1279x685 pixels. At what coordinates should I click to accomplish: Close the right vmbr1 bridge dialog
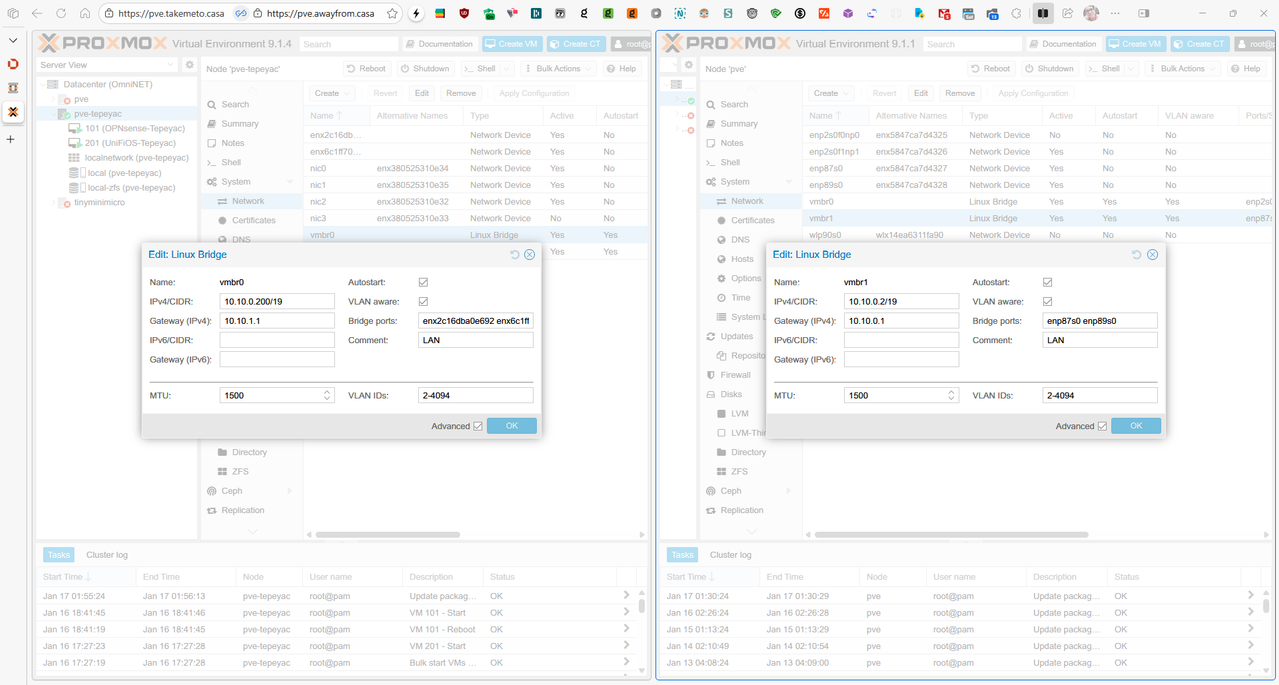click(1152, 255)
